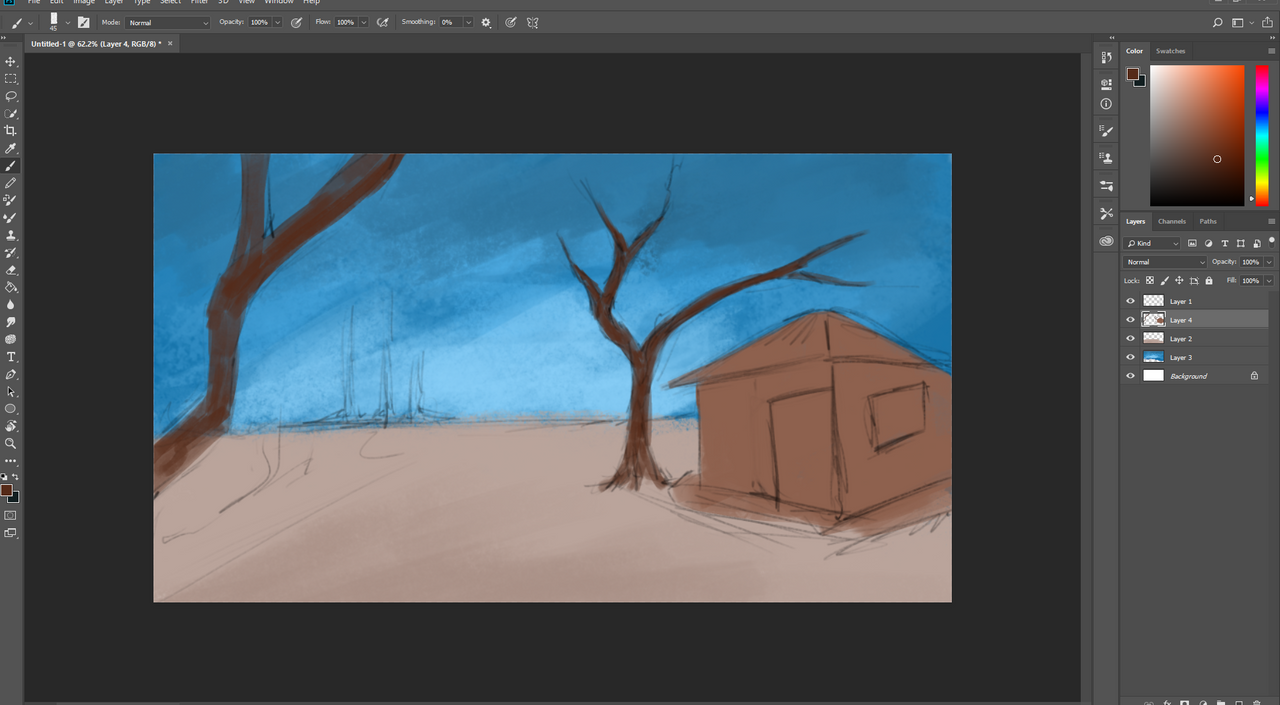
Task: Select the Lasso tool
Action: pos(11,96)
